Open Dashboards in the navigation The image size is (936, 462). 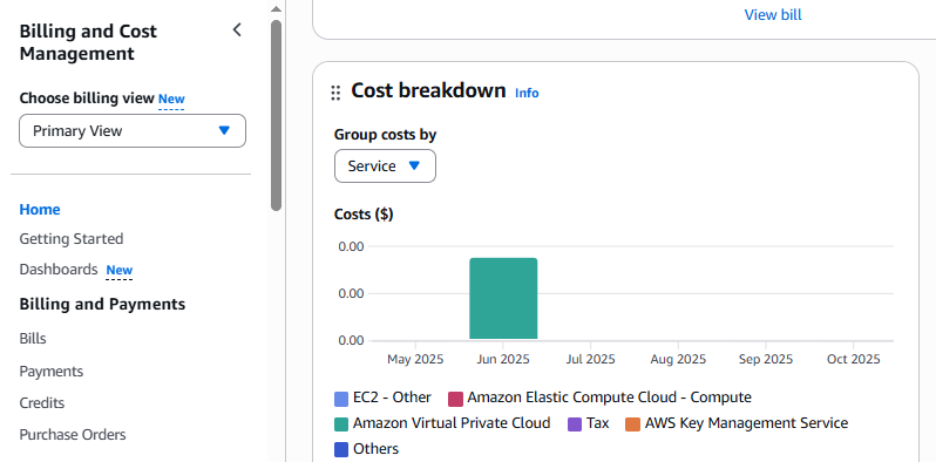point(58,269)
